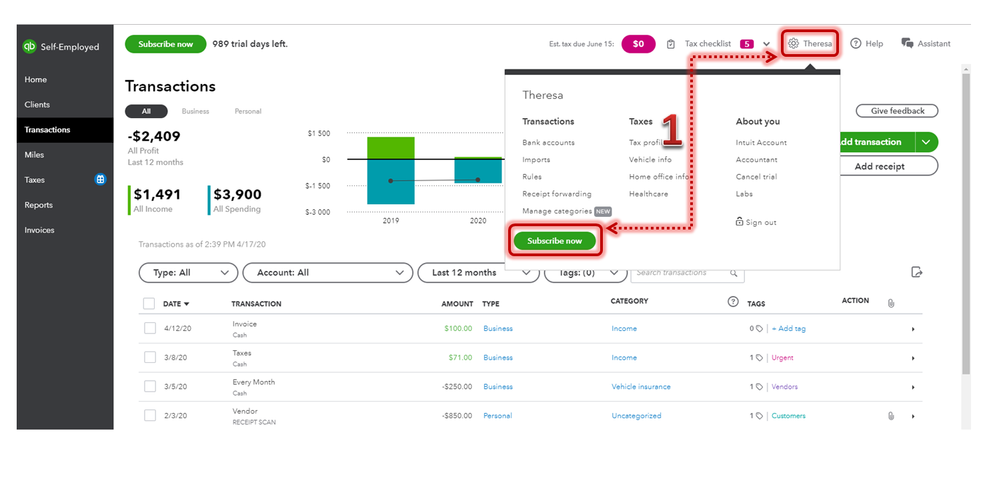Open Healthcare in the settings menu
Viewport: 999px width, 479px height.
click(649, 194)
